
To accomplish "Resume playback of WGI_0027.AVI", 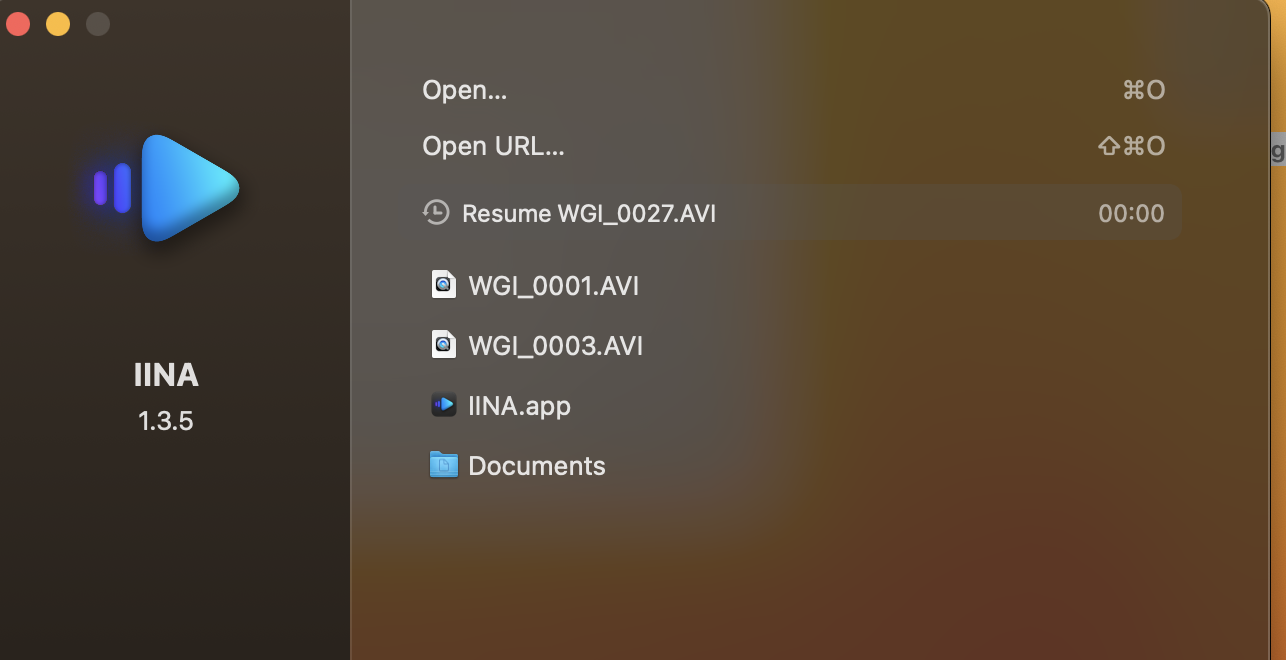I will (797, 213).
